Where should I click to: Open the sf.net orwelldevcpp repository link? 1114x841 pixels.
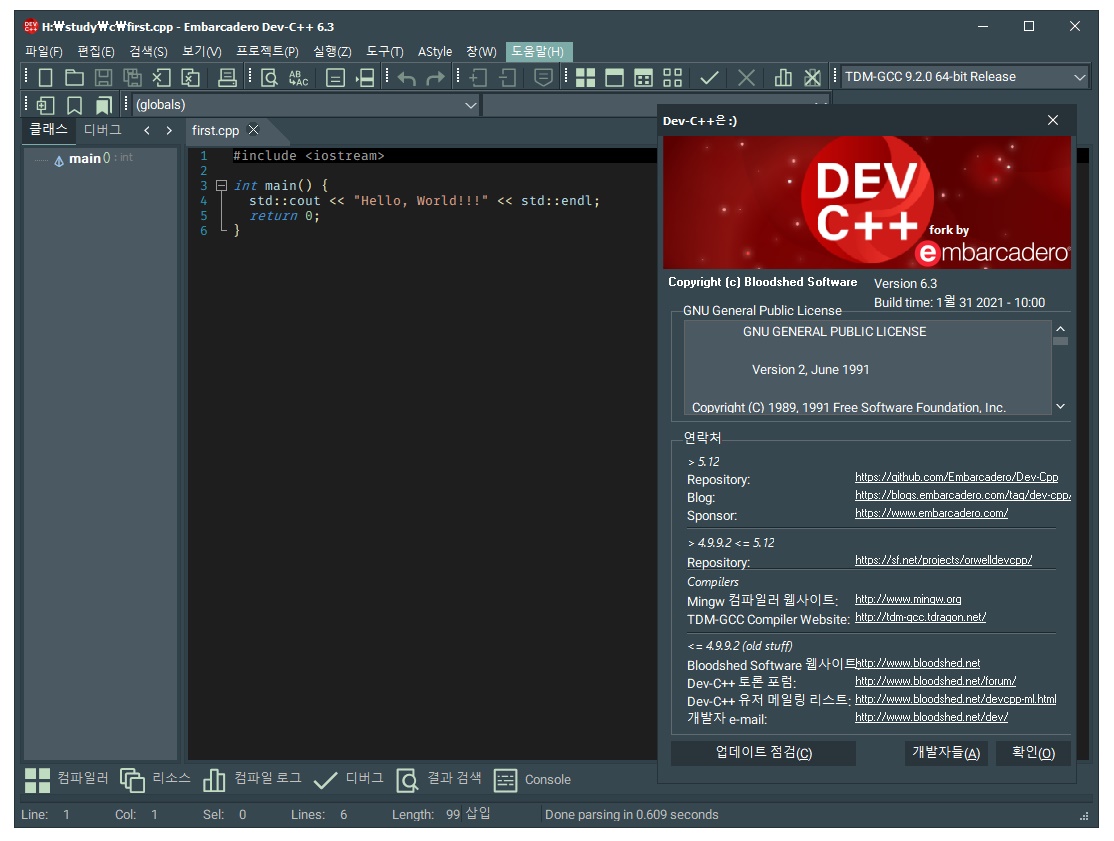pyautogui.click(x=943, y=560)
